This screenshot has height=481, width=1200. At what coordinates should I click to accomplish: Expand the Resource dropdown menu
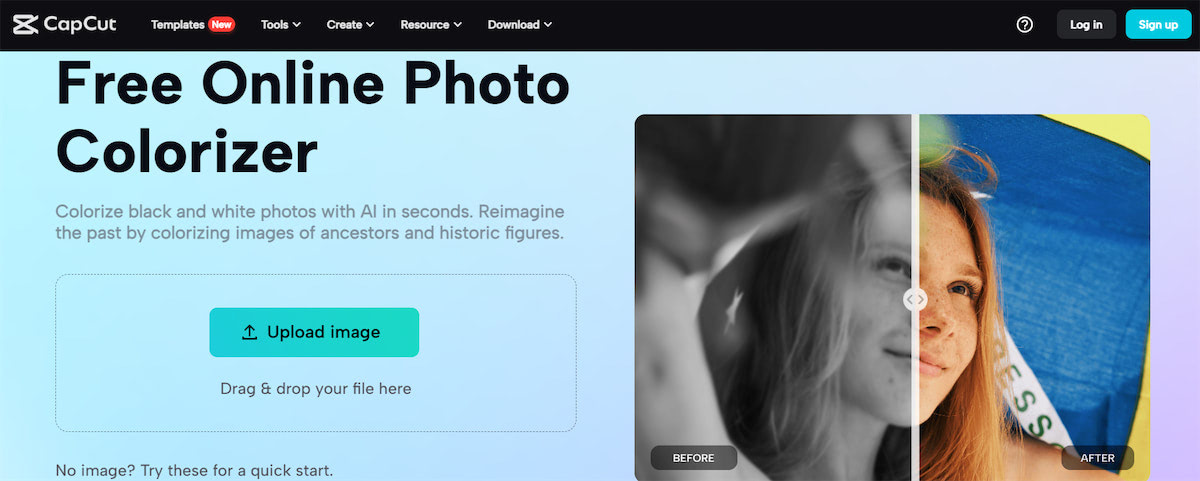coord(431,25)
